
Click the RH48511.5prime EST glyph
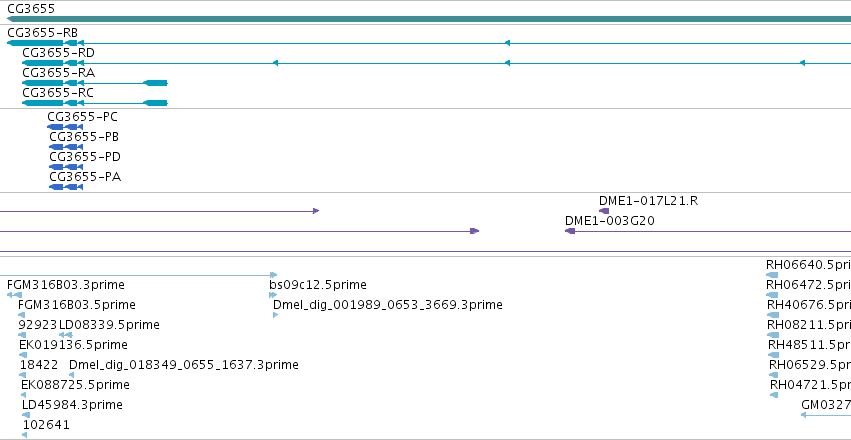coord(773,355)
